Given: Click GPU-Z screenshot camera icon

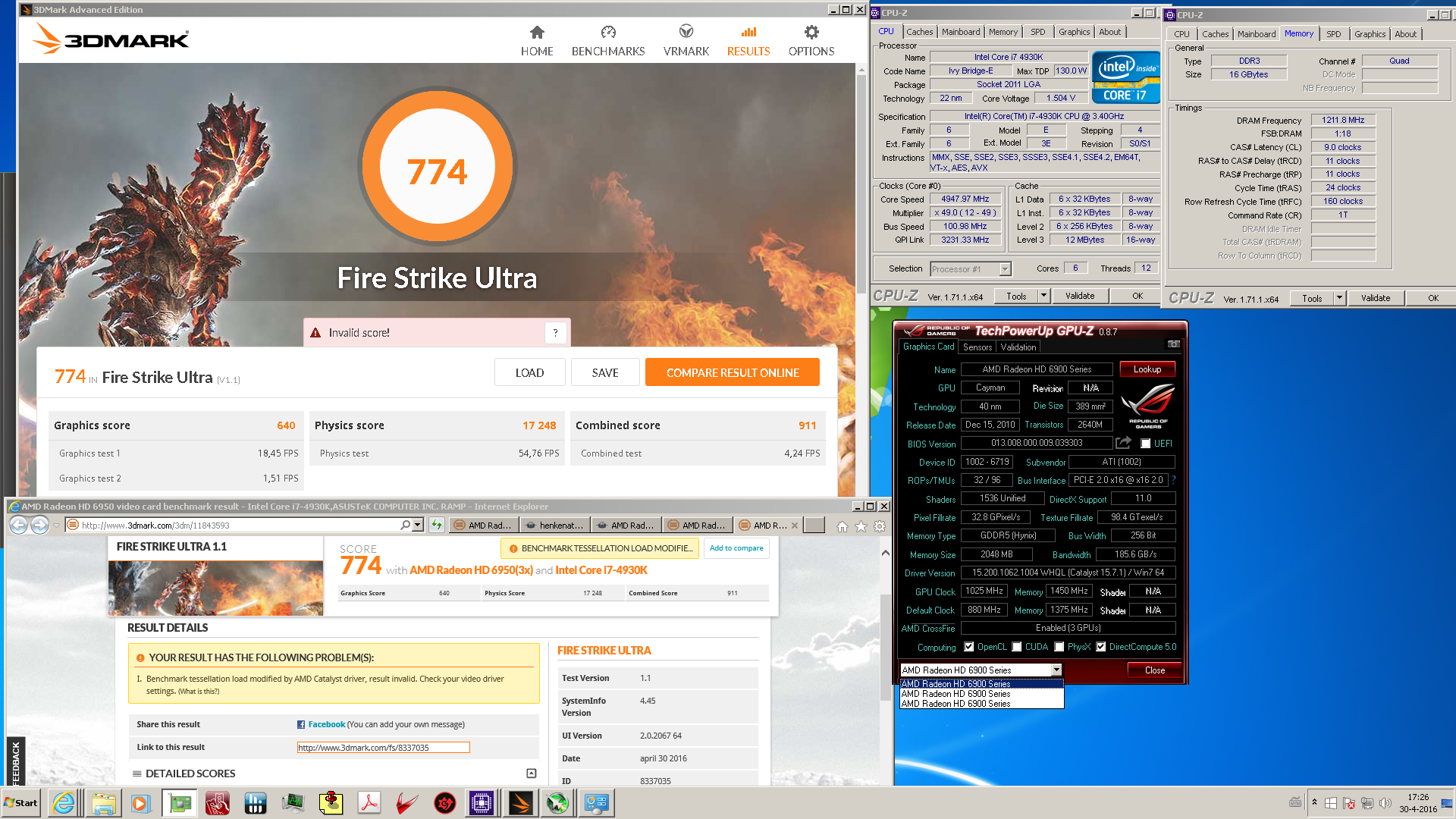Looking at the screenshot, I should [1173, 344].
